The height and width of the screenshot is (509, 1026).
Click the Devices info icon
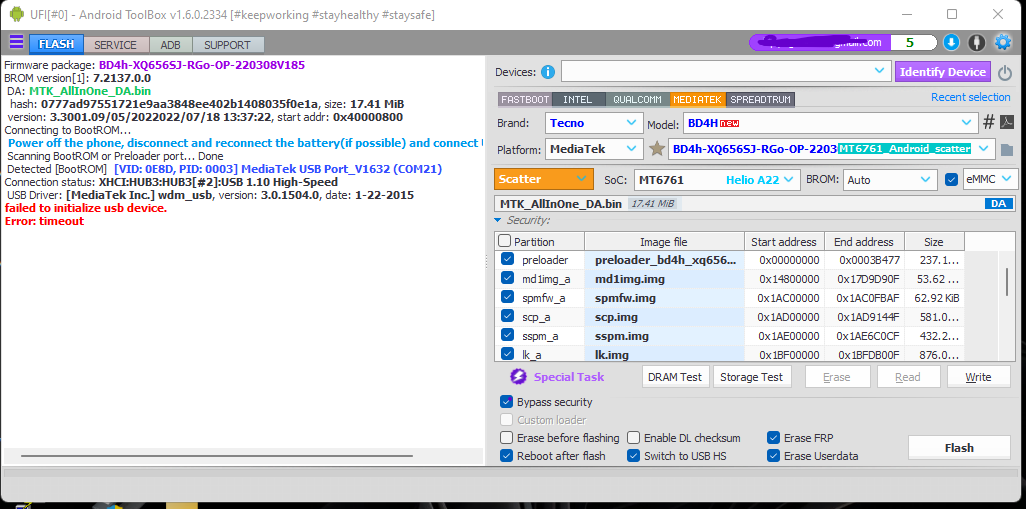click(547, 72)
